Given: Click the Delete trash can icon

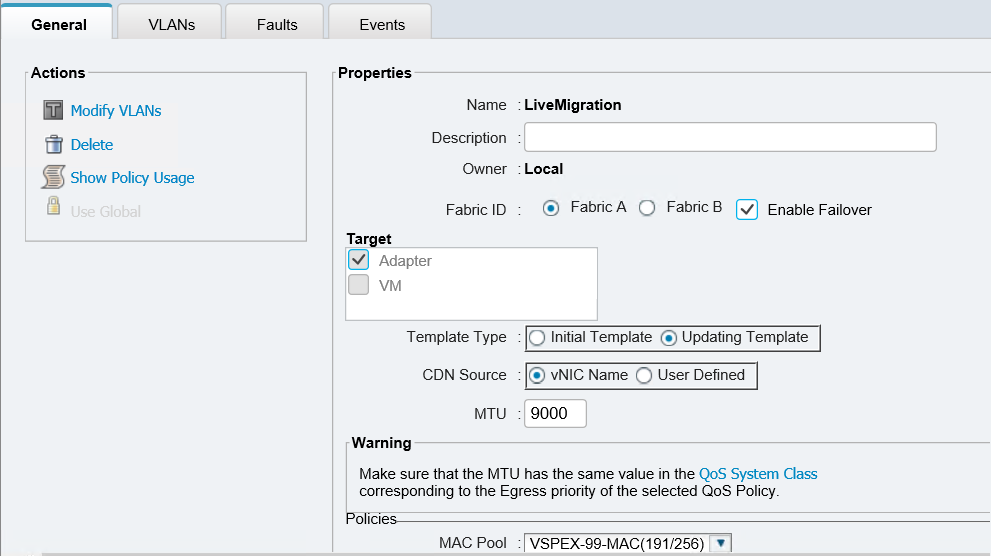Looking at the screenshot, I should pyautogui.click(x=54, y=144).
